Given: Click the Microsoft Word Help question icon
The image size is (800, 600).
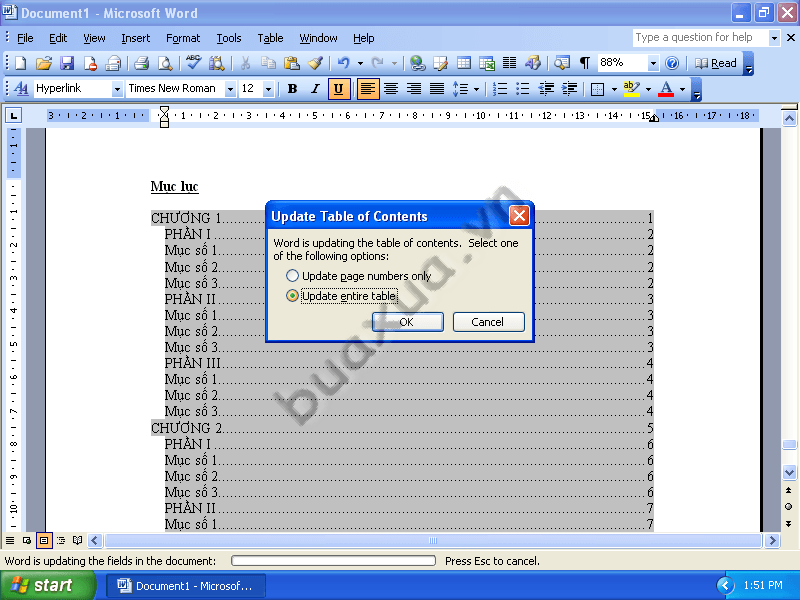Looking at the screenshot, I should coord(672,63).
